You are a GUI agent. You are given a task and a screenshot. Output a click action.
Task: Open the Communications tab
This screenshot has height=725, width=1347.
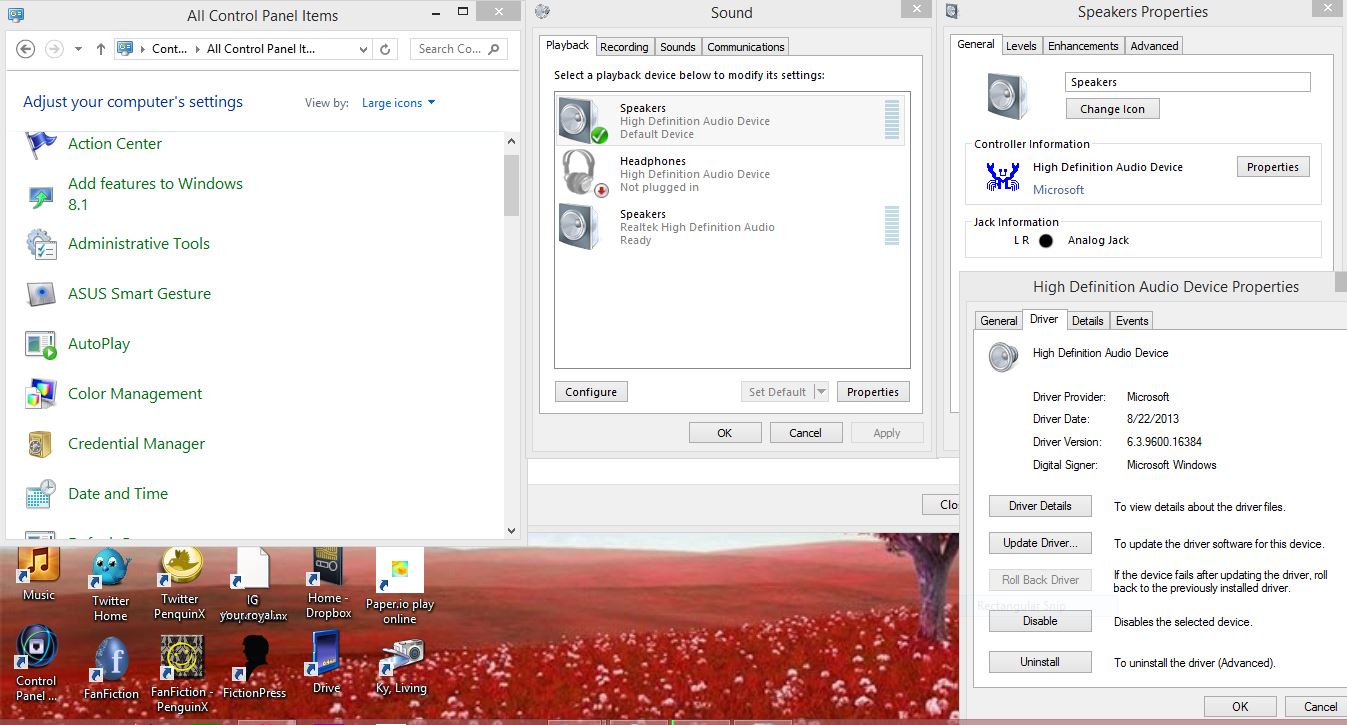746,47
